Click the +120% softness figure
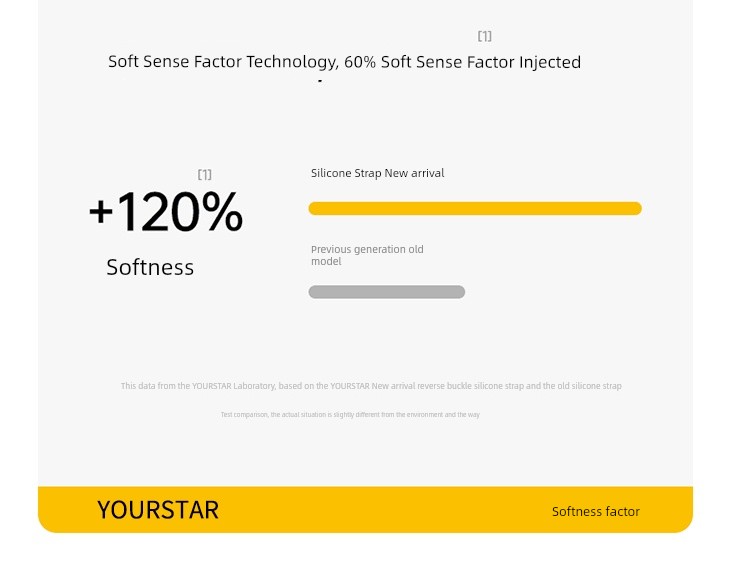Viewport: 750px width, 580px height. click(x=166, y=211)
